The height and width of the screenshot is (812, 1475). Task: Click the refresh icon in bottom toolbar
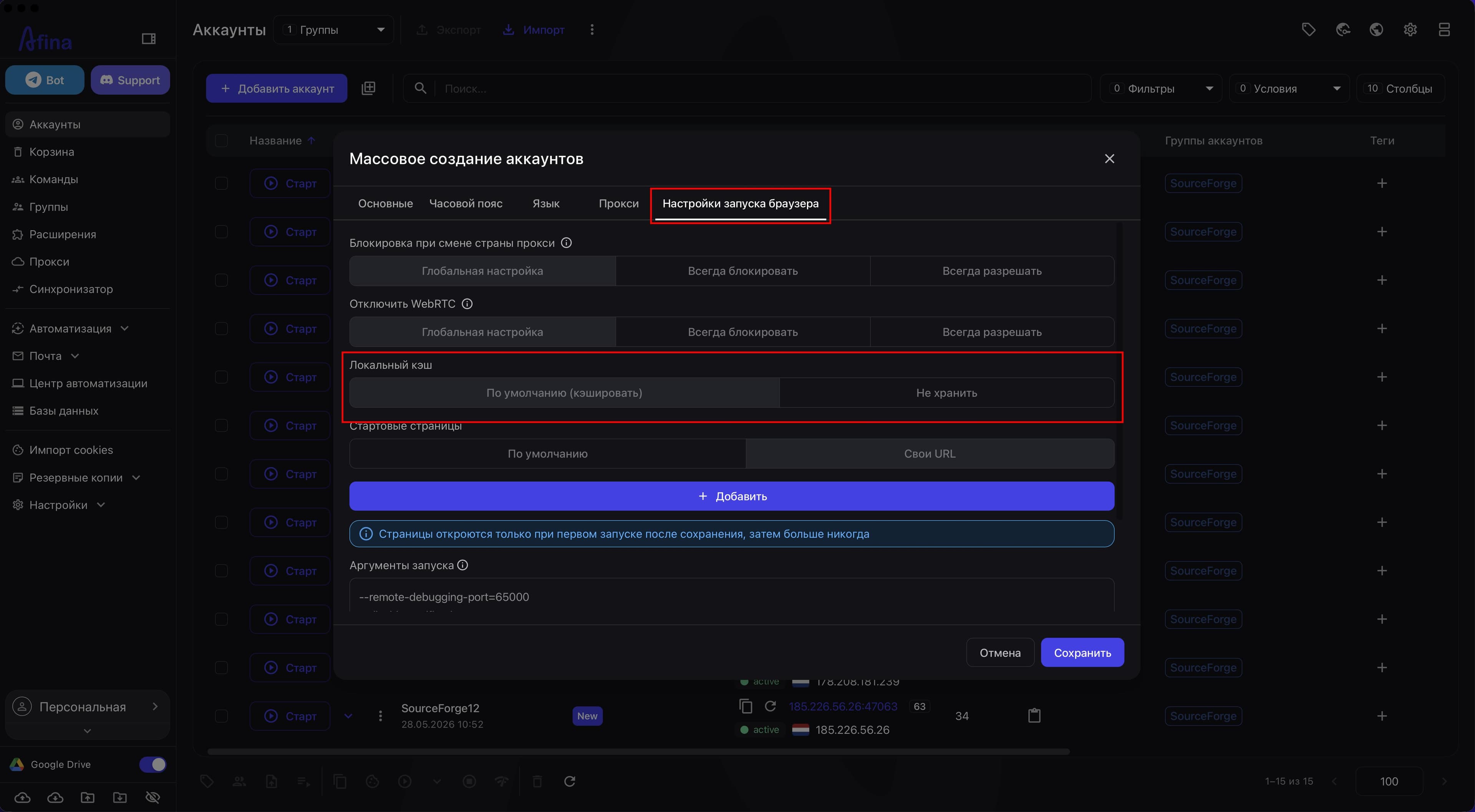[569, 781]
